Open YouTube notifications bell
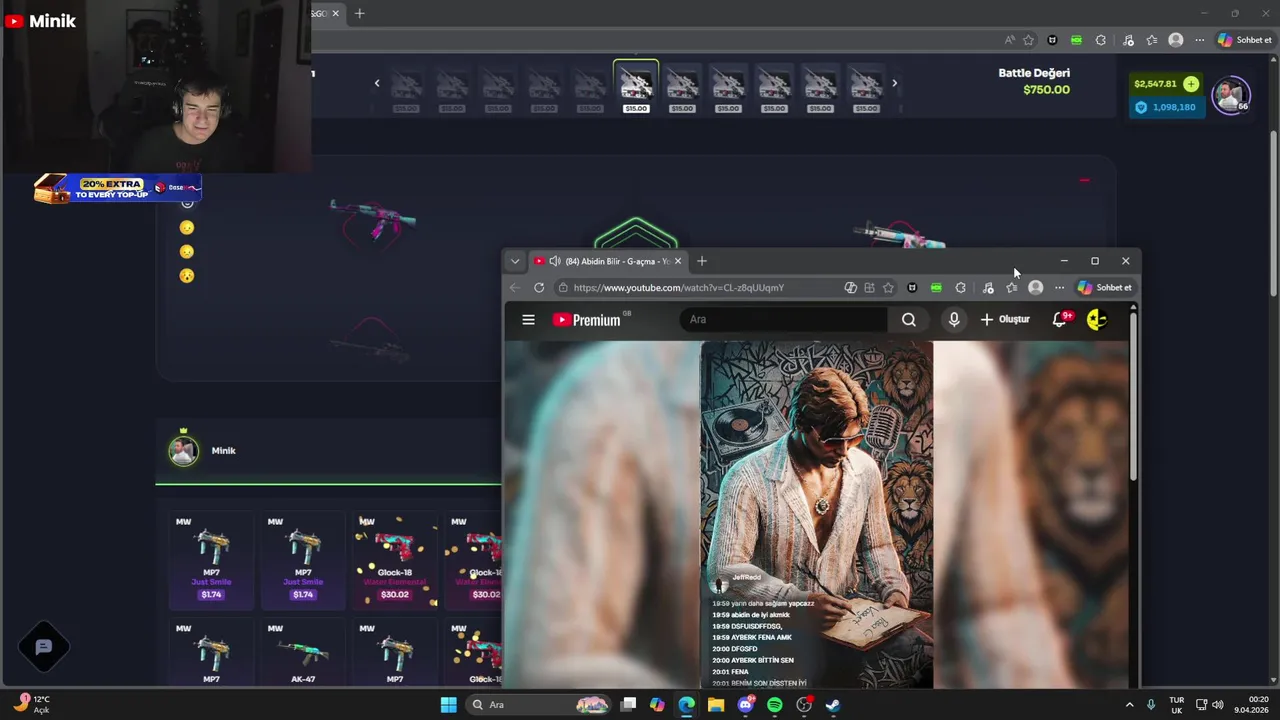This screenshot has width=1280, height=720. point(1060,320)
